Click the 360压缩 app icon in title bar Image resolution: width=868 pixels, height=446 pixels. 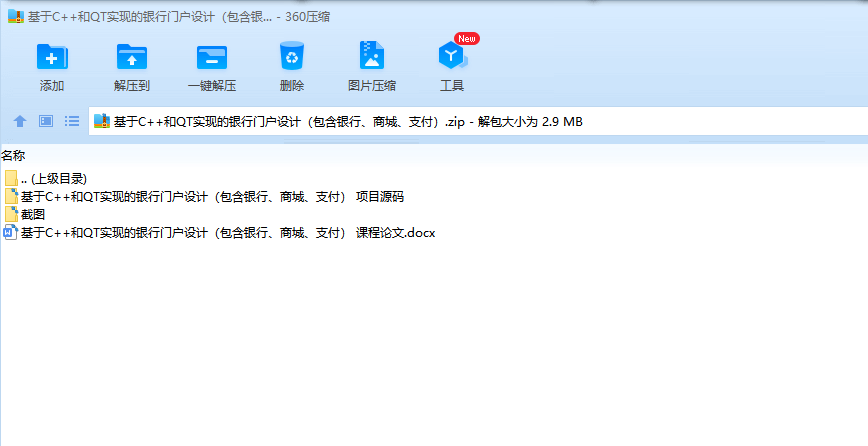click(16, 16)
